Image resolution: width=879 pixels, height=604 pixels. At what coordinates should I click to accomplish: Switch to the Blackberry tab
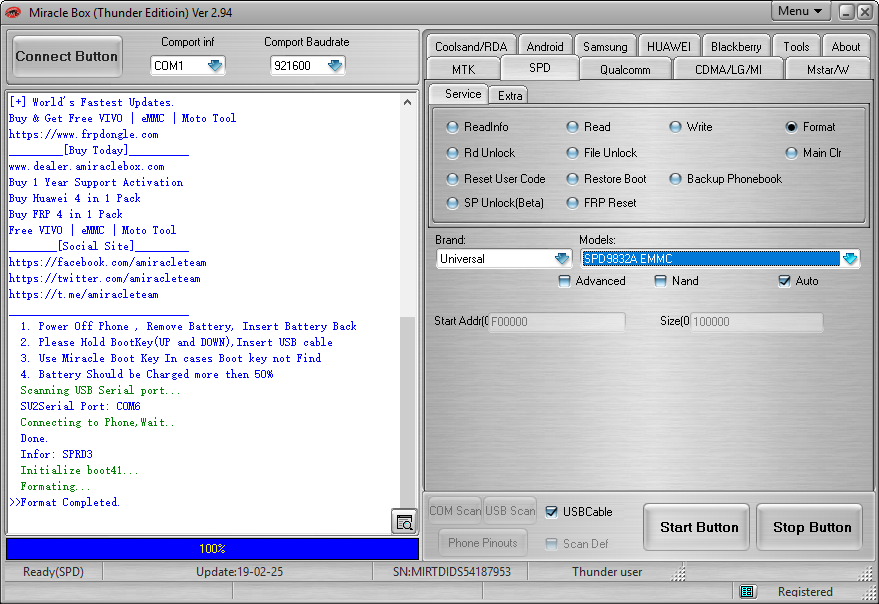point(736,47)
